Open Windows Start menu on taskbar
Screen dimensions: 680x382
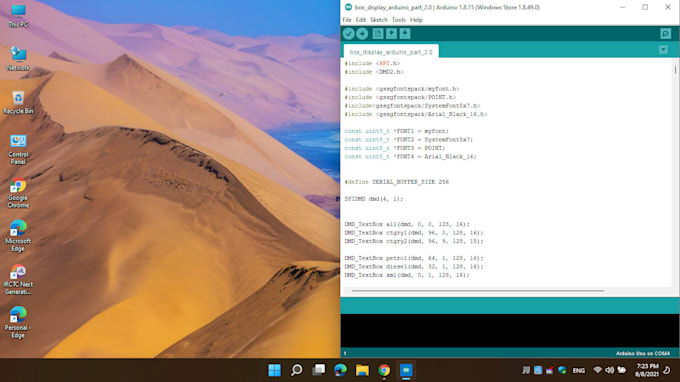[275, 370]
